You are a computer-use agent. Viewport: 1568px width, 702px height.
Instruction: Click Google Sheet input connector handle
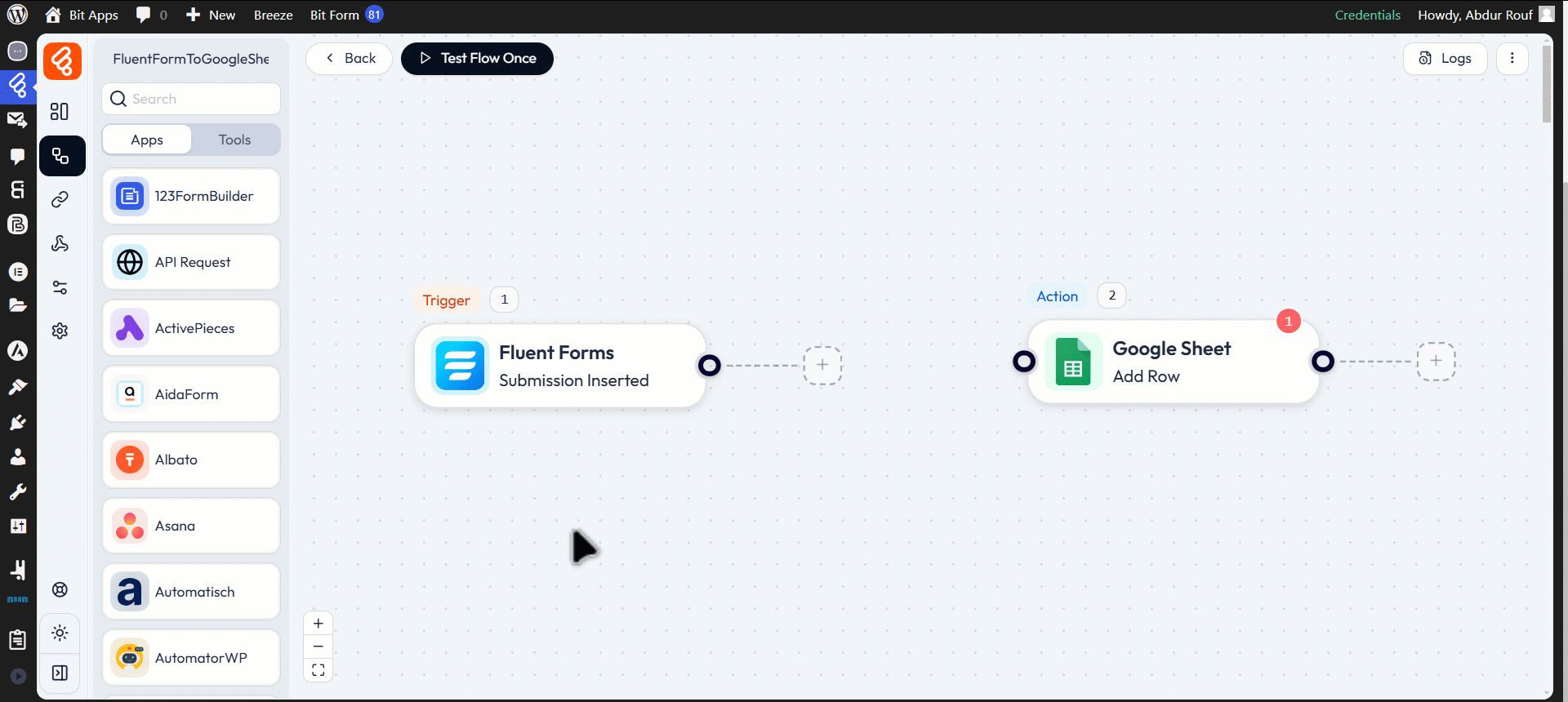1024,361
